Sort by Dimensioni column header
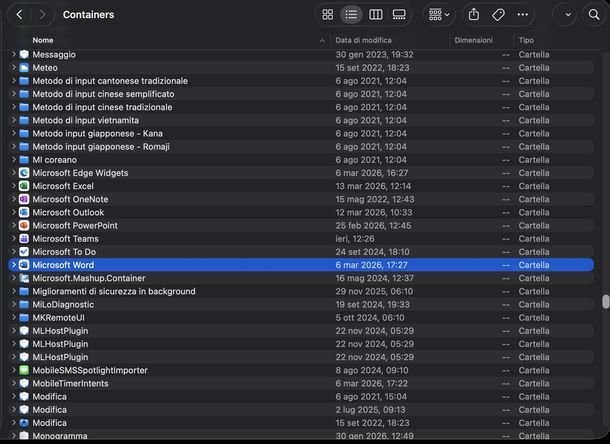610x444 pixels. pyautogui.click(x=473, y=40)
